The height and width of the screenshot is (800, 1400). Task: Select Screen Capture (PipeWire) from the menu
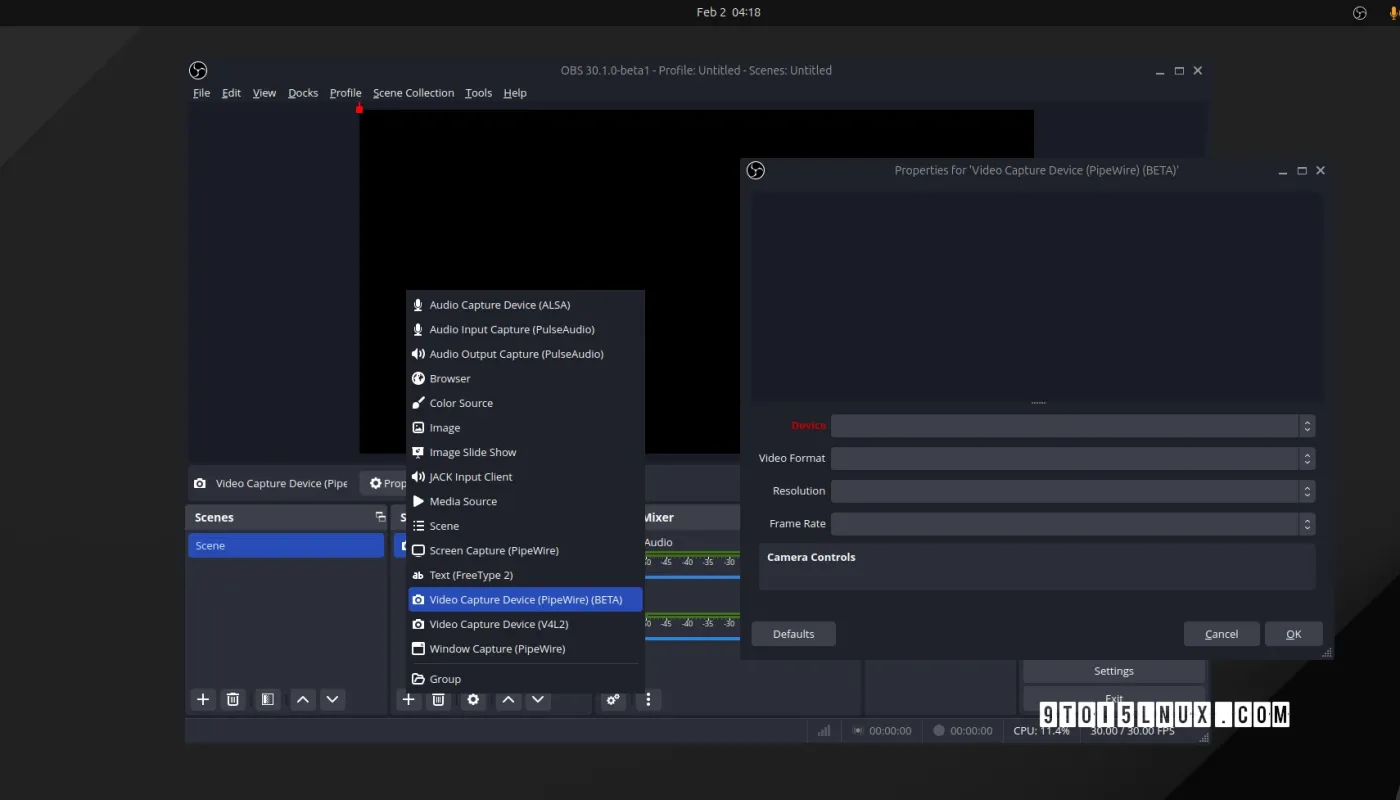pos(494,550)
